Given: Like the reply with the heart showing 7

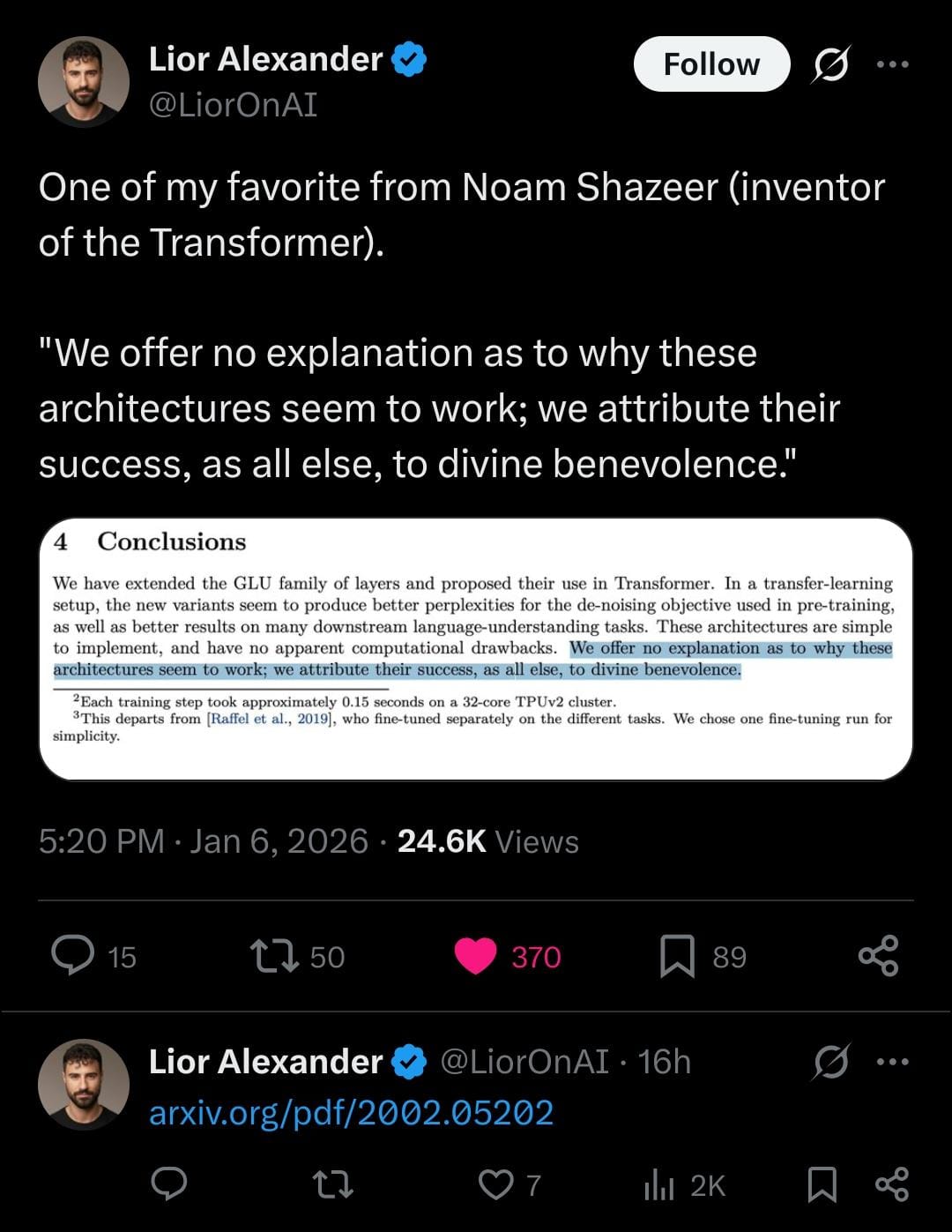Looking at the screenshot, I should [496, 1185].
